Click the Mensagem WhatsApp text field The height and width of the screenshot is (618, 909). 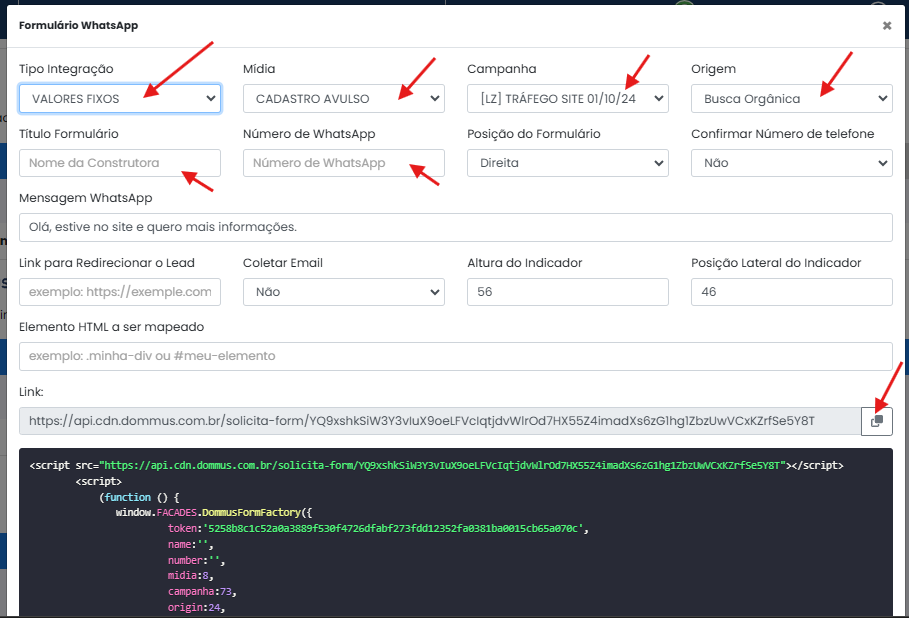[x=456, y=227]
